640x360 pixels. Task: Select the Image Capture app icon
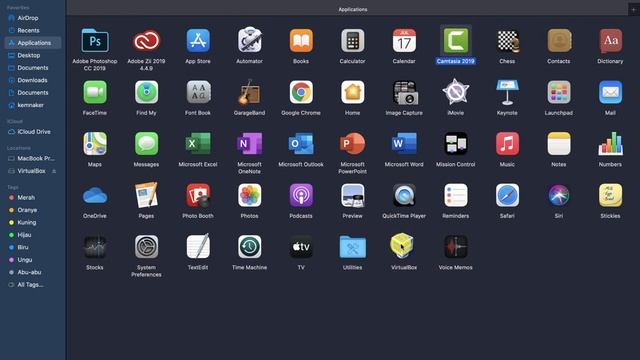pos(404,92)
